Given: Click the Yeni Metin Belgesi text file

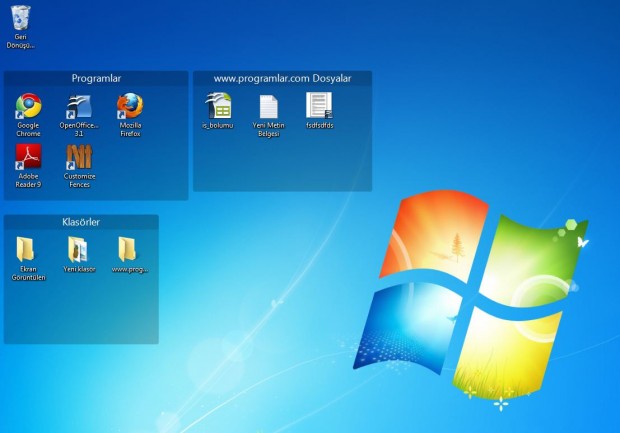Looking at the screenshot, I should [268, 106].
